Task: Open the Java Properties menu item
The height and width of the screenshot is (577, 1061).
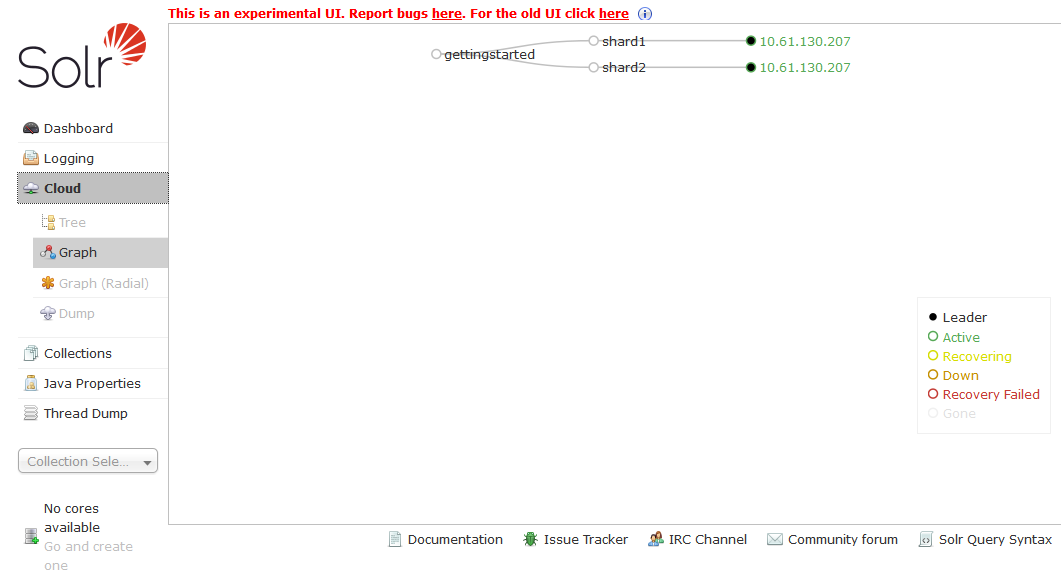Action: coord(93,384)
